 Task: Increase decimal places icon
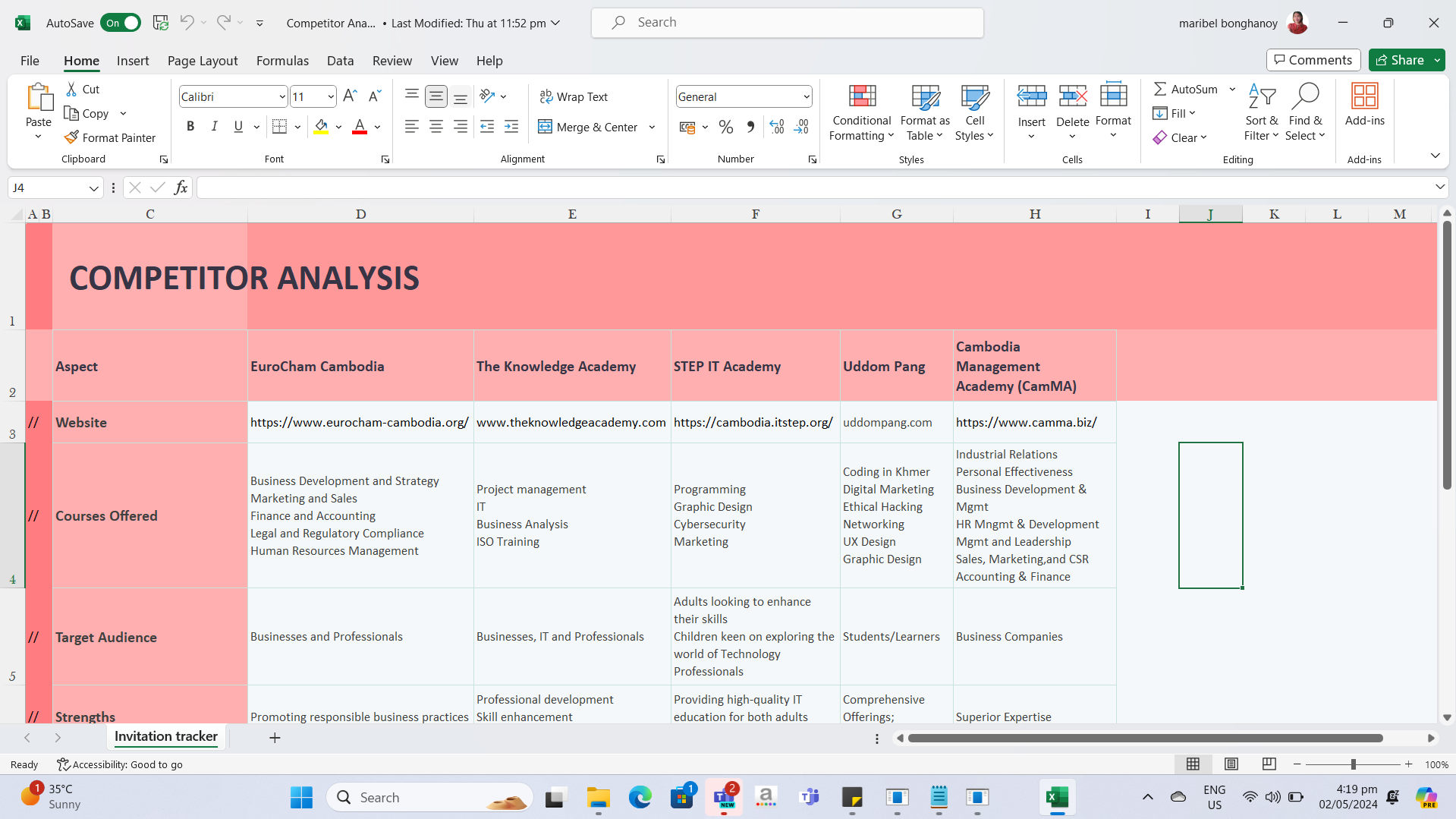click(x=776, y=127)
